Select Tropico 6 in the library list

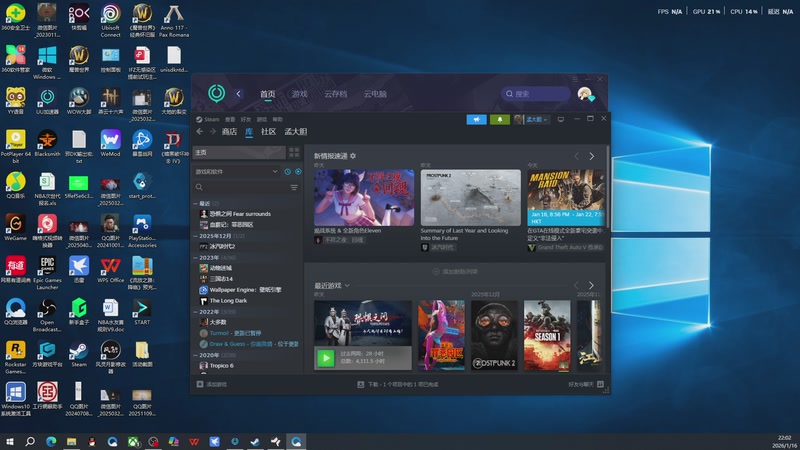click(x=217, y=366)
